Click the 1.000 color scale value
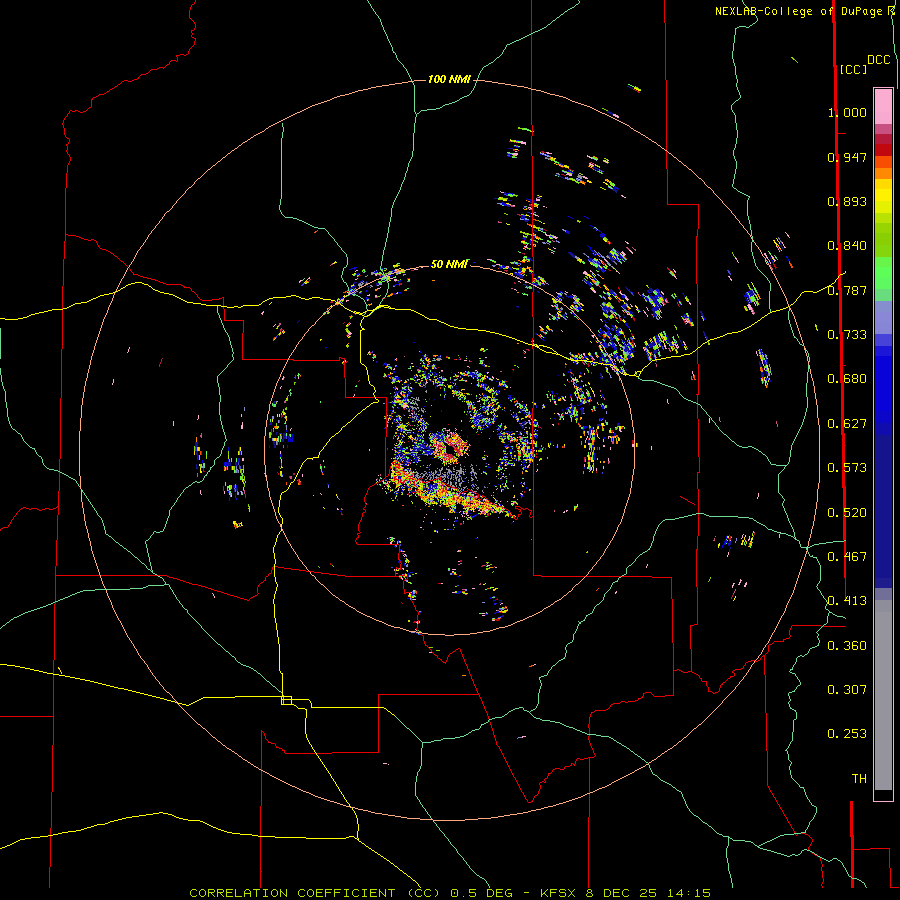Viewport: 900px width, 900px height. (847, 112)
